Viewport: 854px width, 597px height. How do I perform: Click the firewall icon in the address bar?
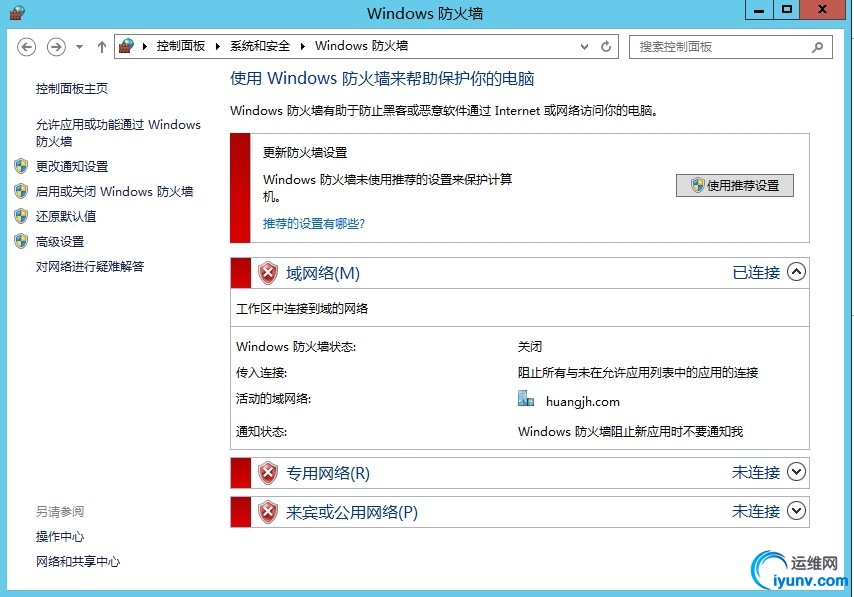(126, 46)
